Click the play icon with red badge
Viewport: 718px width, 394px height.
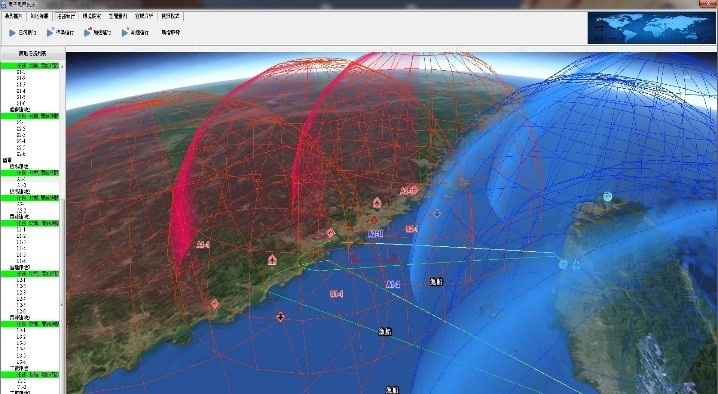[x=87, y=33]
